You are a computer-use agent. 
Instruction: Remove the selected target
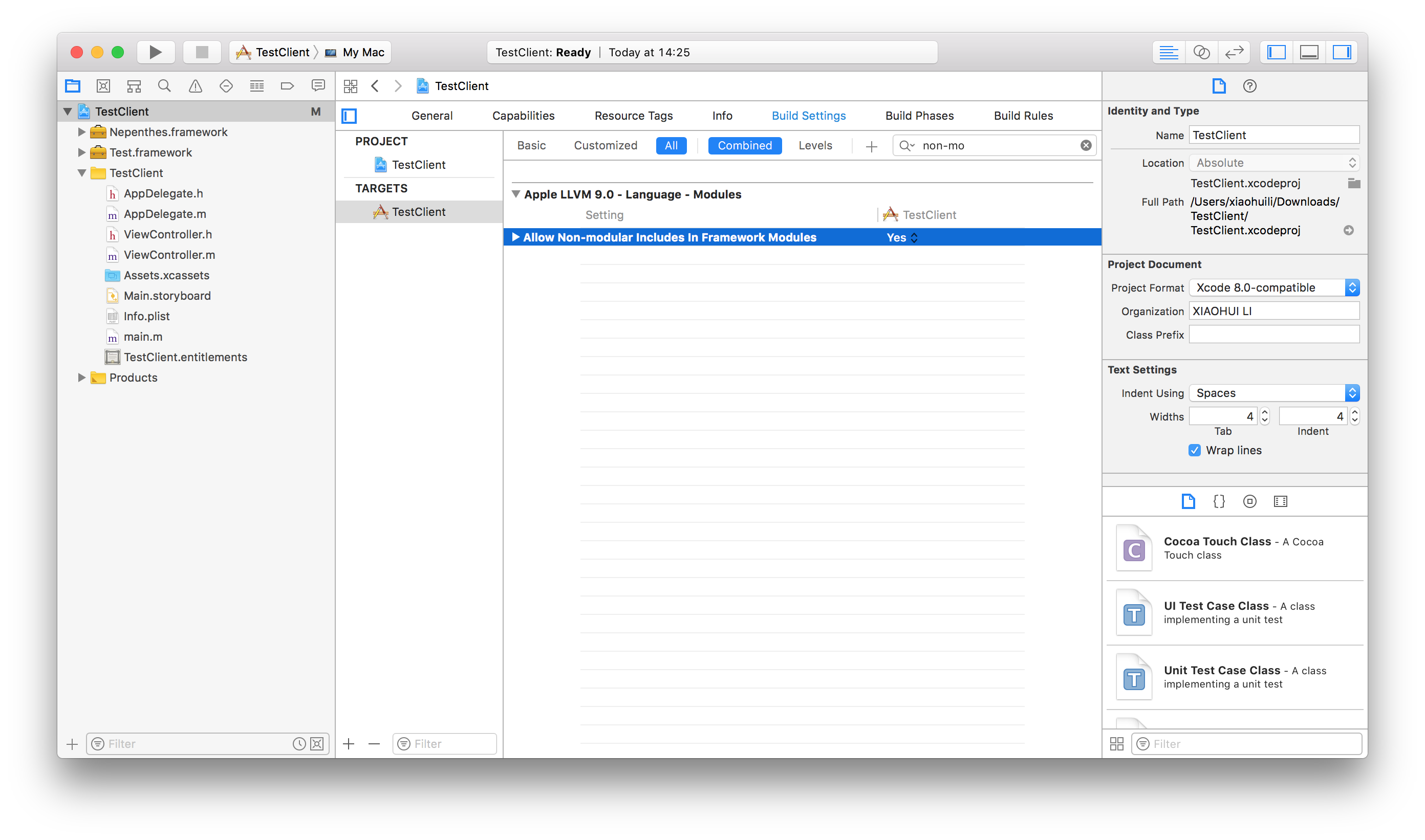pyautogui.click(x=374, y=744)
